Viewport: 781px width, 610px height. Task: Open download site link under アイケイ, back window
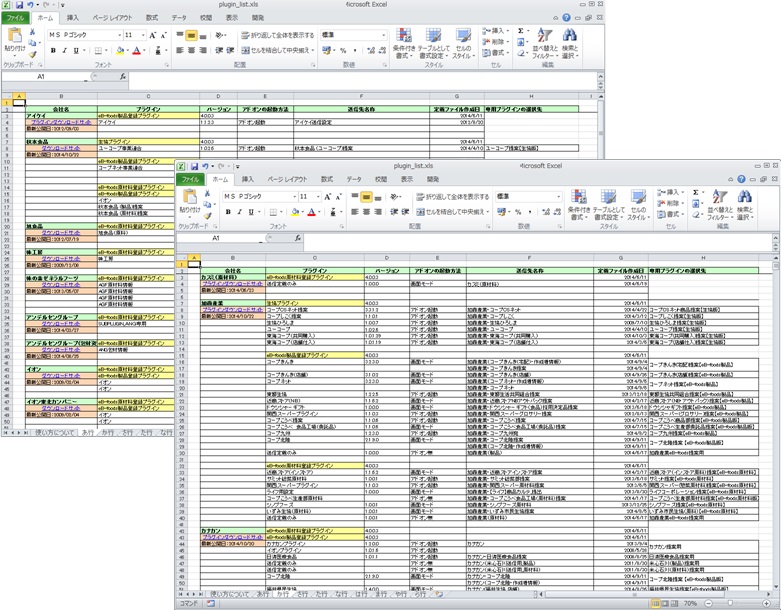click(61, 122)
